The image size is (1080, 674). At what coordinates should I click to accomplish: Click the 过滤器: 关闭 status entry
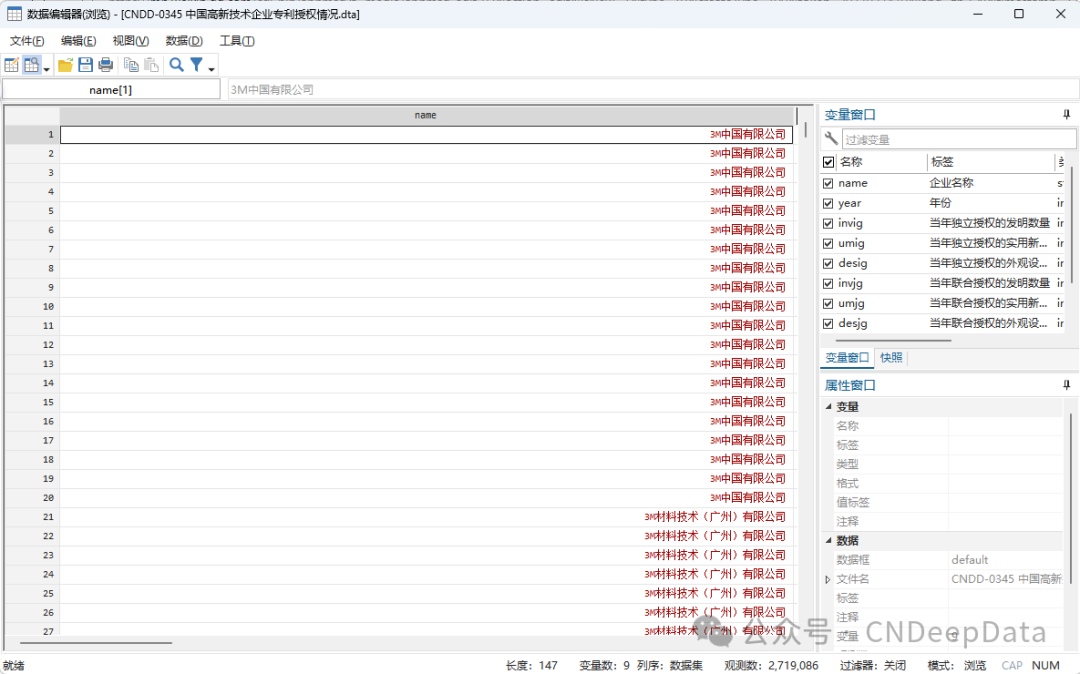(x=873, y=665)
